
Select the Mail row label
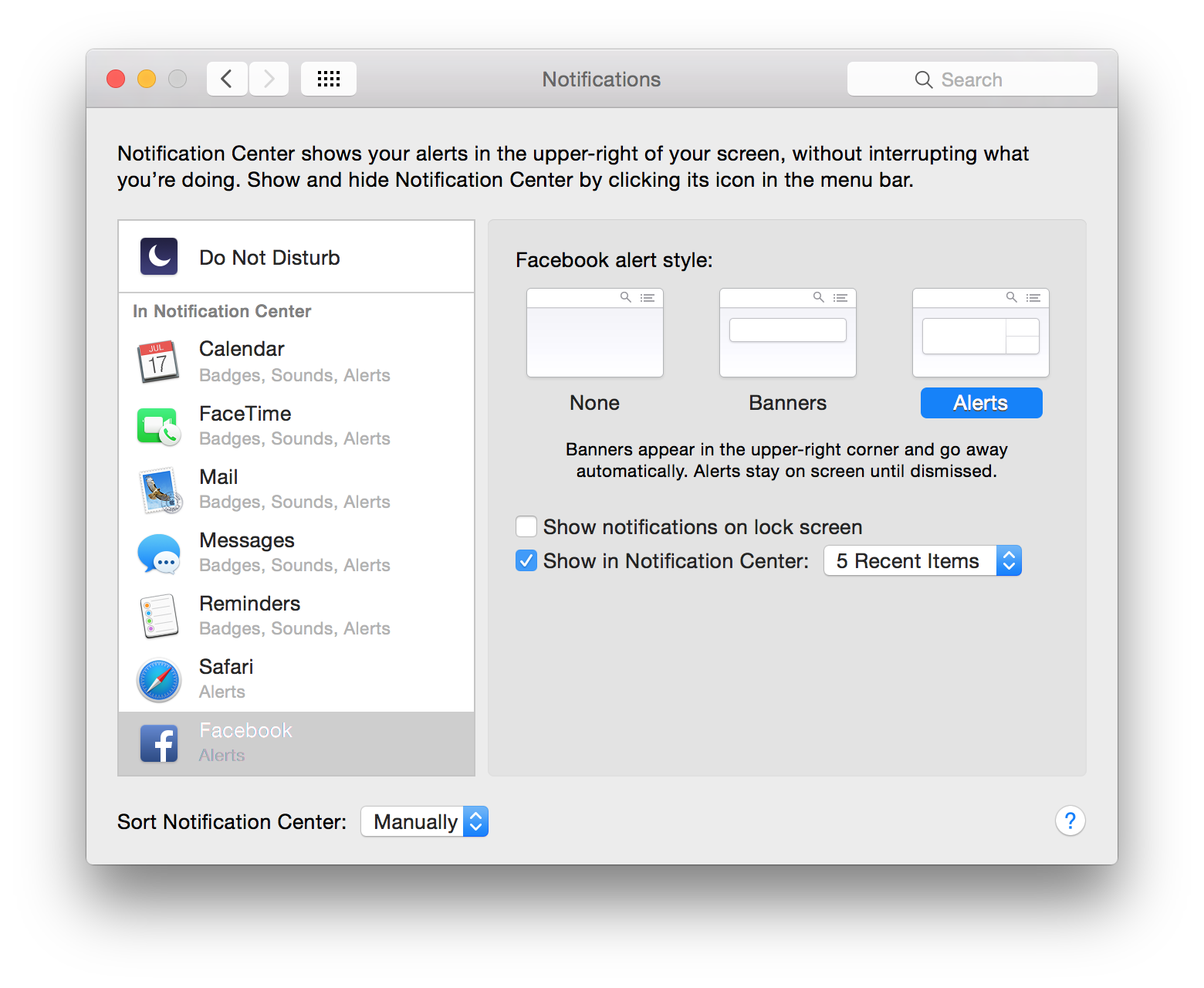click(x=218, y=477)
